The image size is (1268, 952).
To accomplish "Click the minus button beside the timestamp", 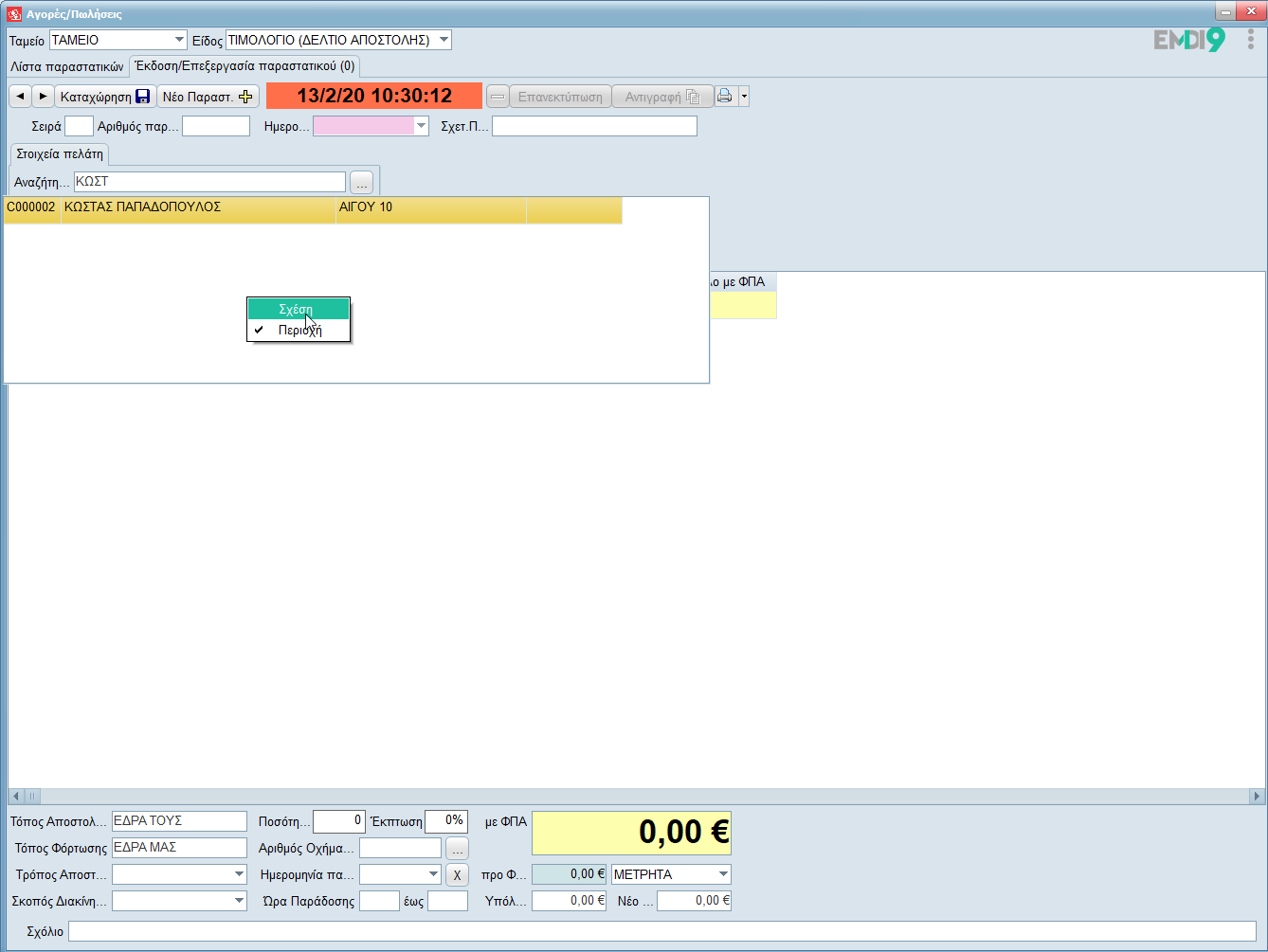I will point(498,97).
